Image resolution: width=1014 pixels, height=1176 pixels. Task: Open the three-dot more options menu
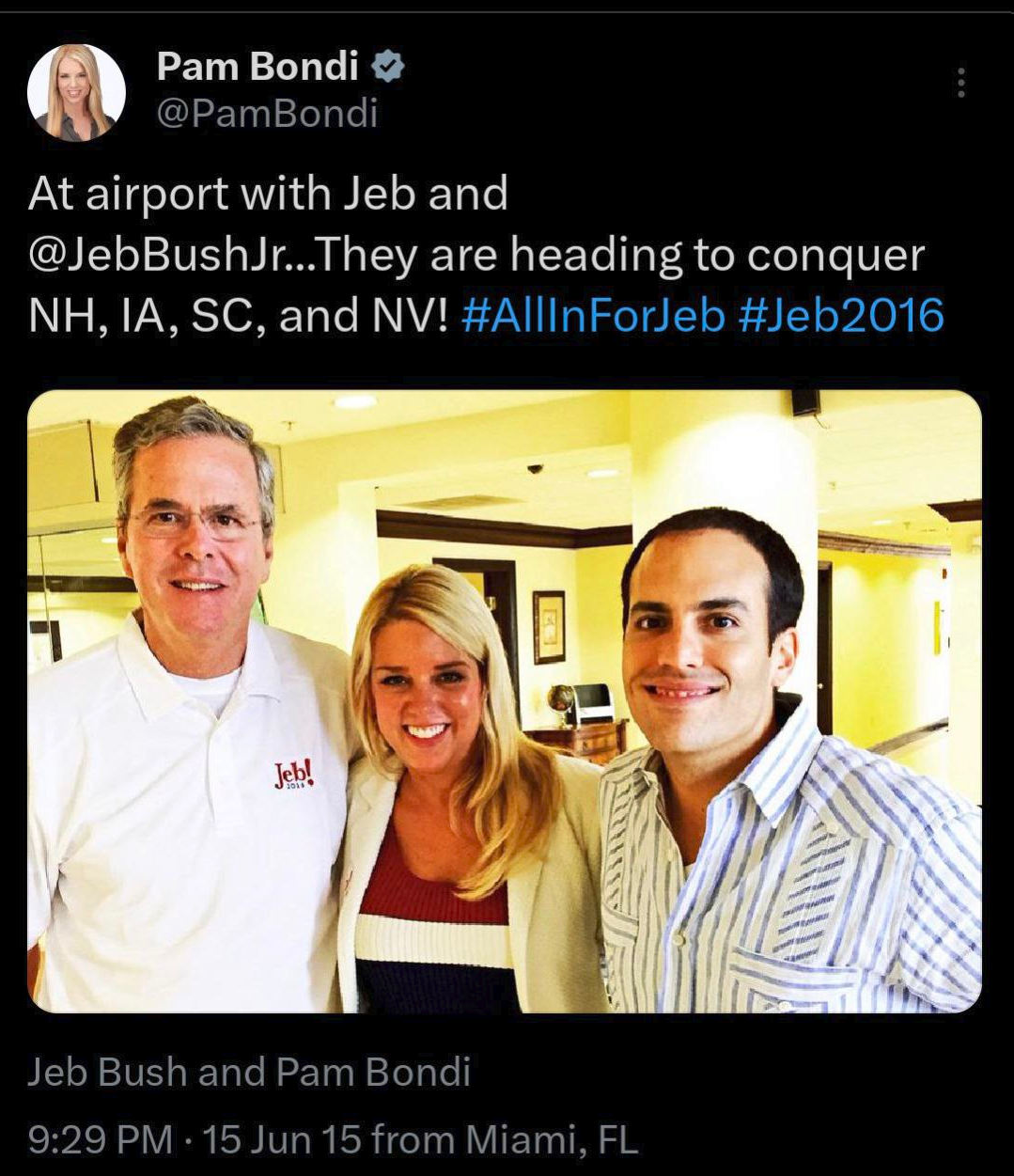(x=959, y=83)
